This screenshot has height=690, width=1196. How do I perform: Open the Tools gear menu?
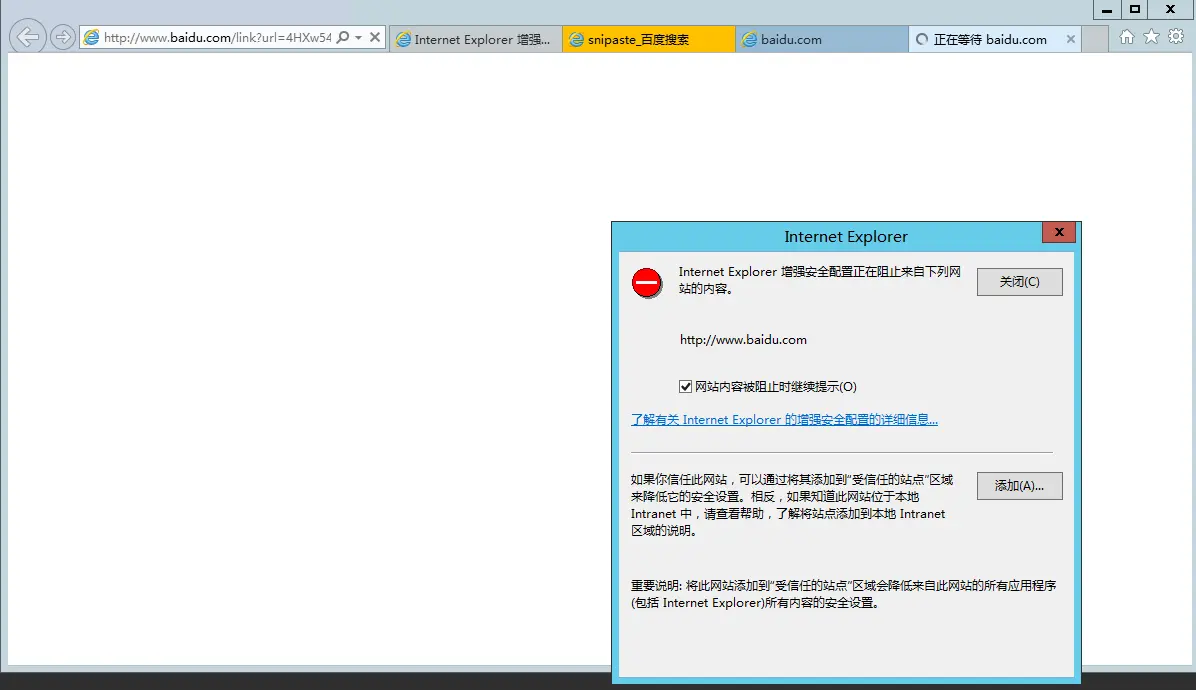(x=1176, y=37)
